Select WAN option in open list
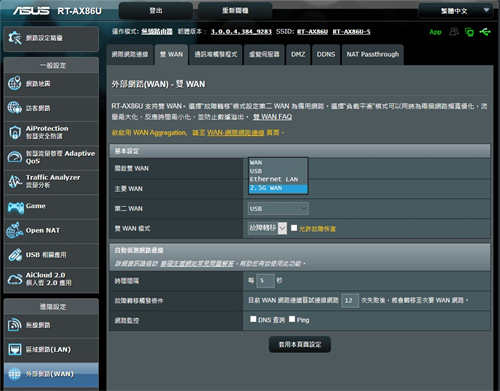Viewport: 500px width, 391px height. 278,163
